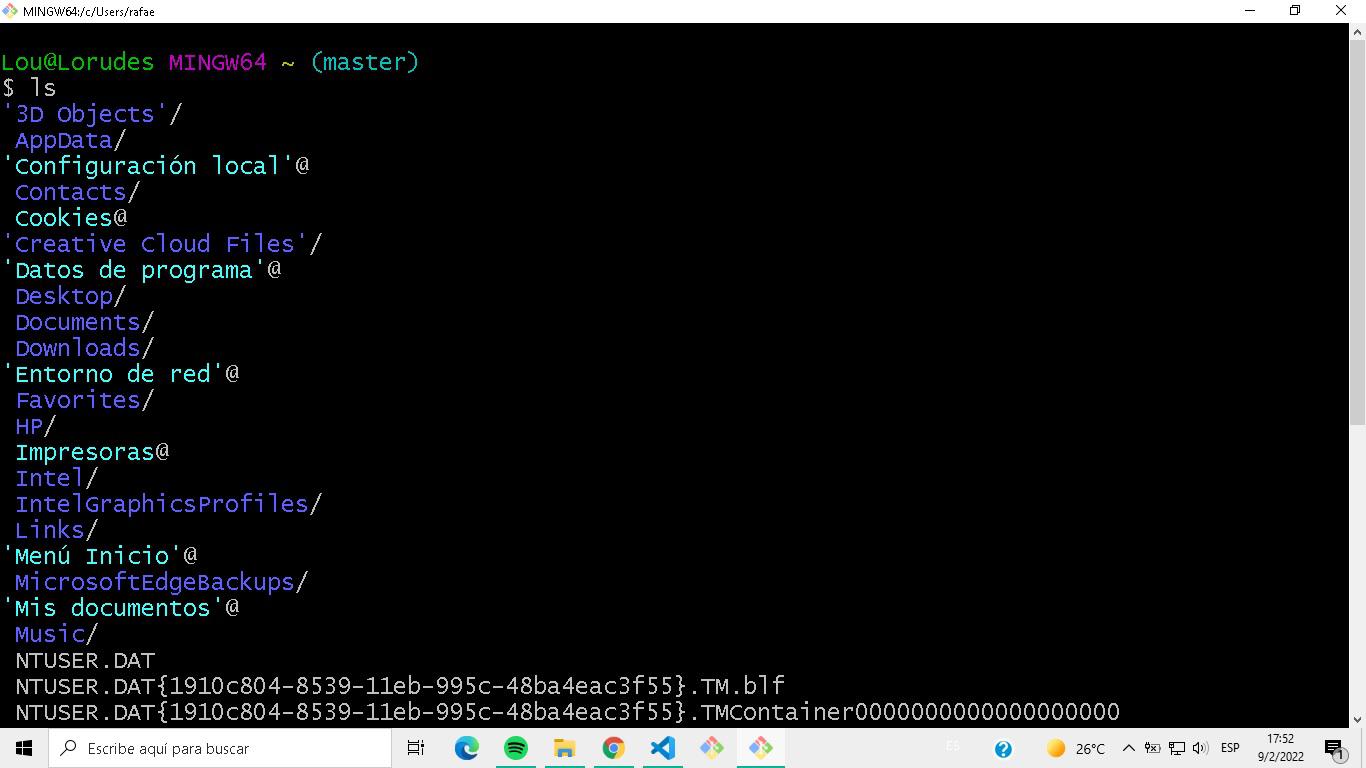1366x768 pixels.
Task: Open the network status tray icon
Action: (x=1176, y=748)
